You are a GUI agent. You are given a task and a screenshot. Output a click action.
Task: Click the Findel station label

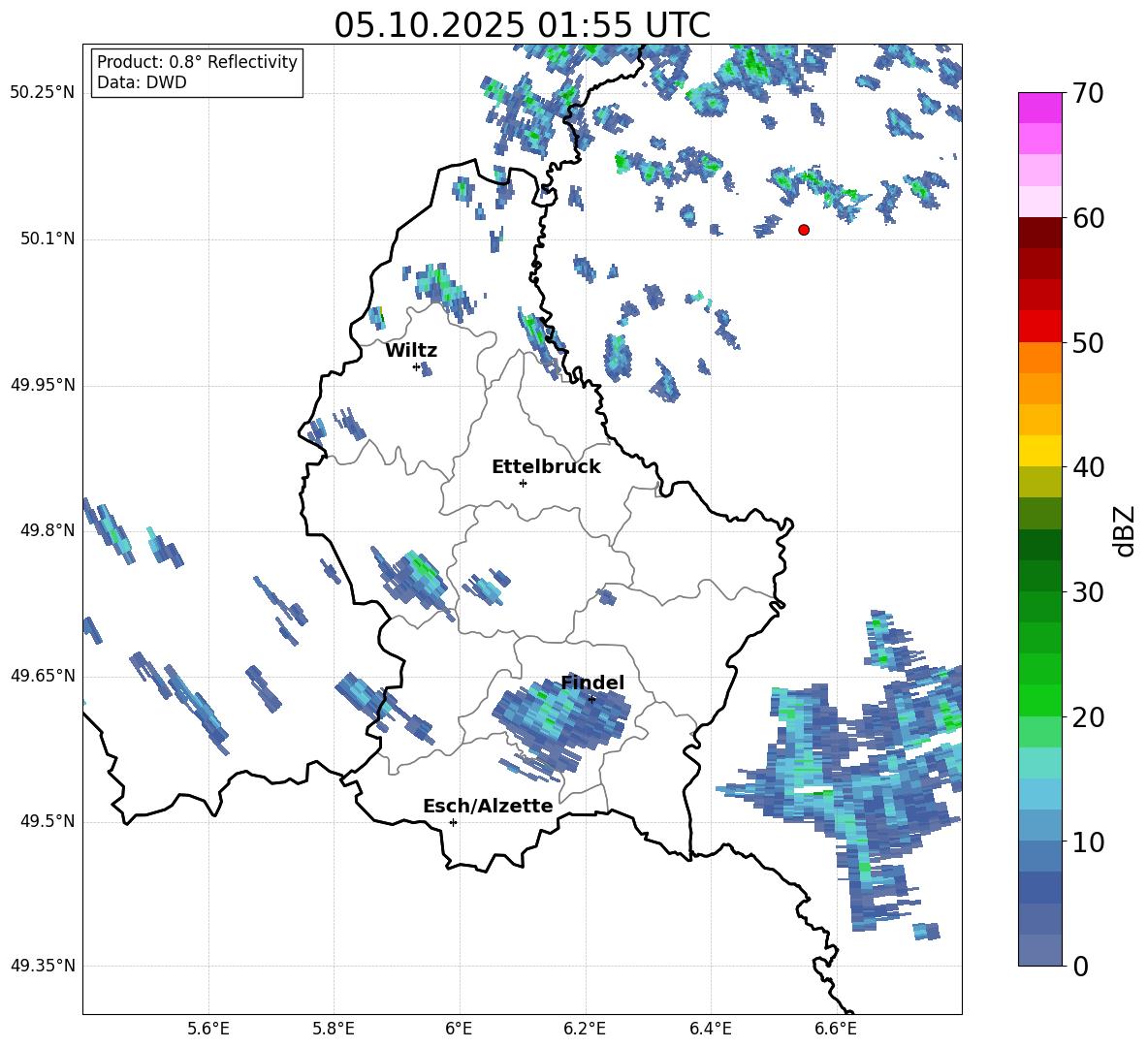click(x=592, y=683)
